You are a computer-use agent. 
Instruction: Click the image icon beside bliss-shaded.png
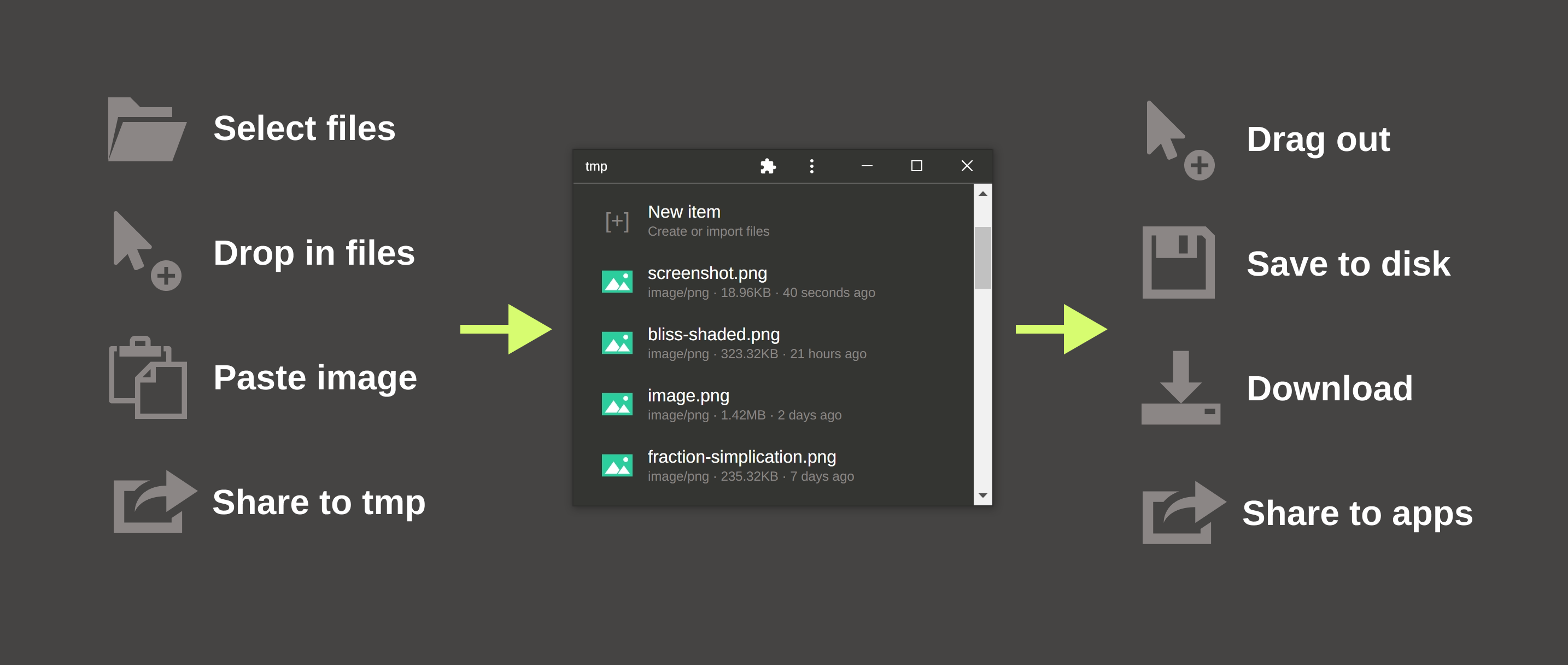tap(617, 343)
